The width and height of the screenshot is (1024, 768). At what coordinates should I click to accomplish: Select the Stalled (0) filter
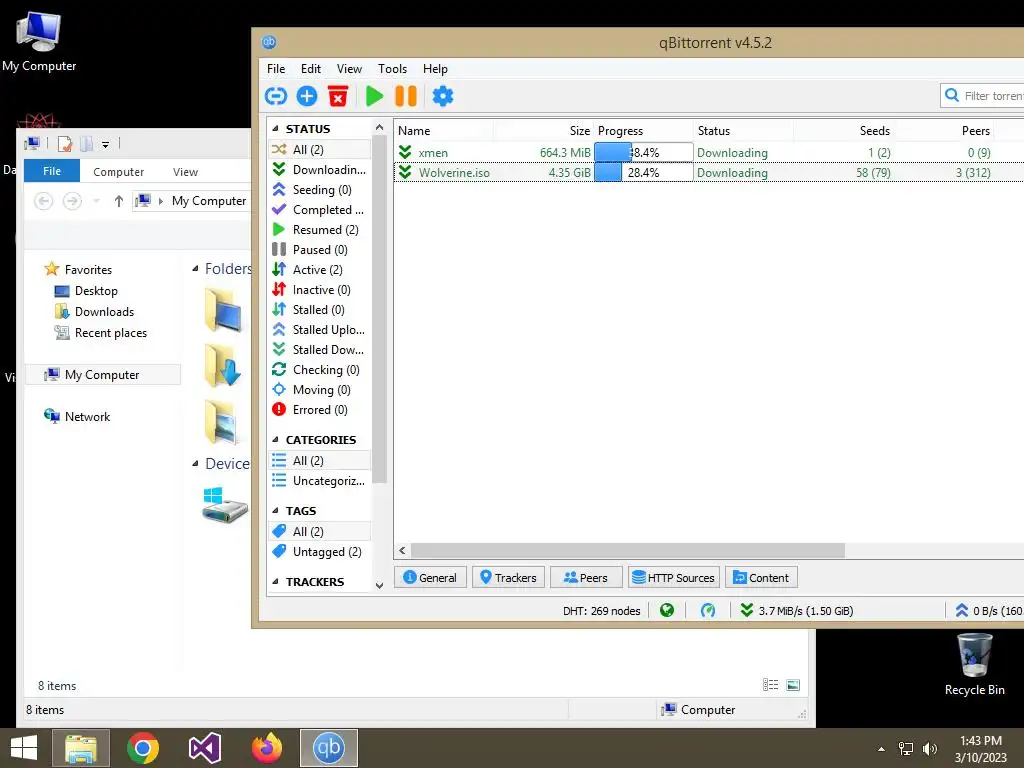[x=319, y=310]
